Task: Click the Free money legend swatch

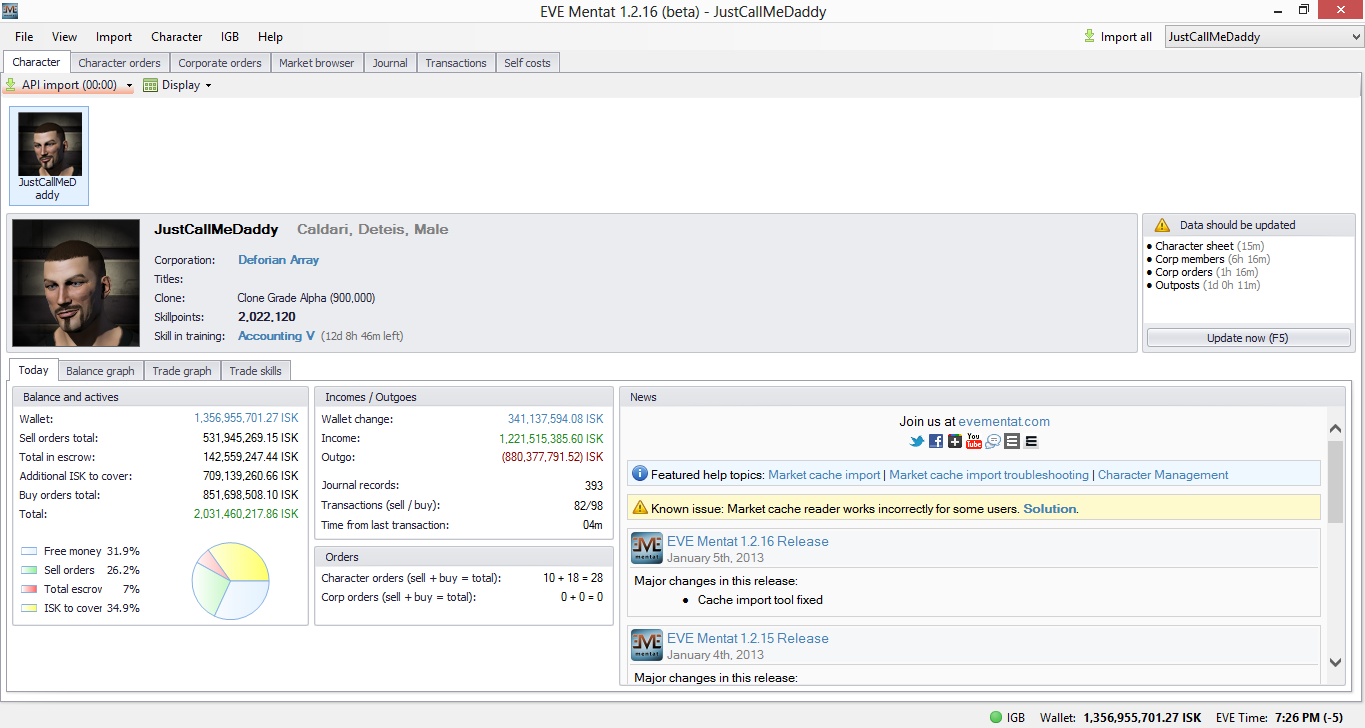Action: coord(28,551)
